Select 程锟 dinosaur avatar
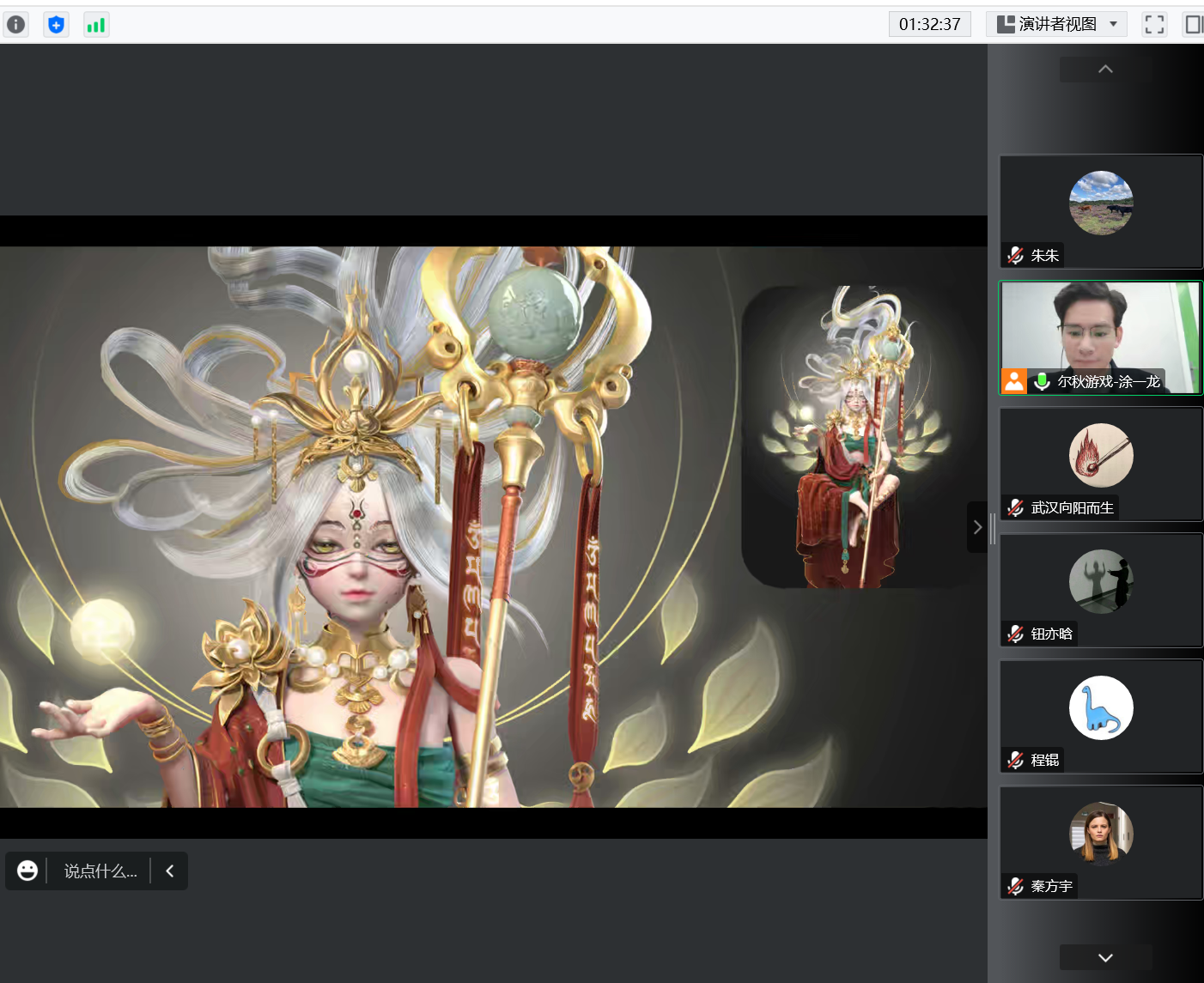 (1101, 707)
